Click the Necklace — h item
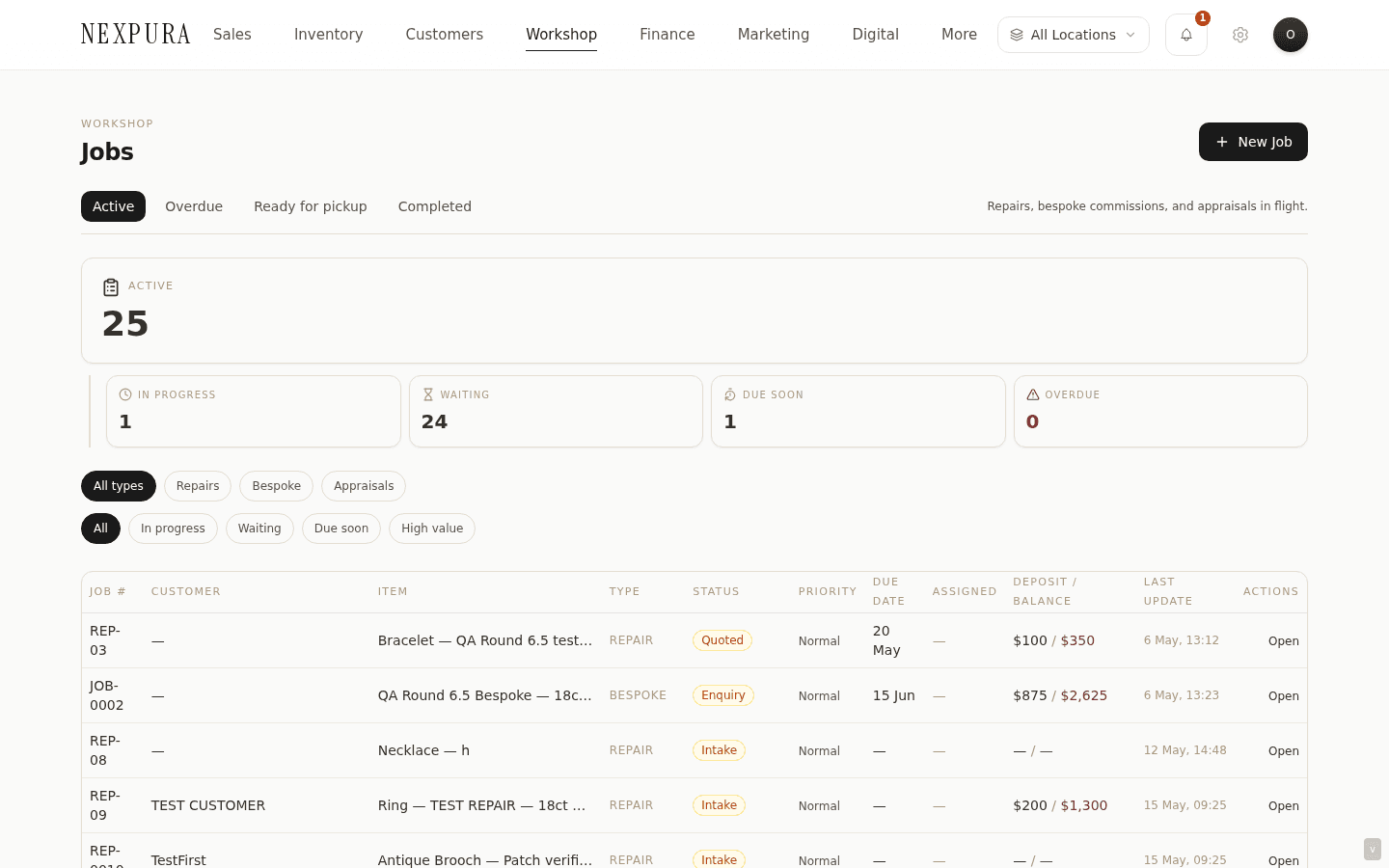This screenshot has height=868, width=1389. [423, 750]
